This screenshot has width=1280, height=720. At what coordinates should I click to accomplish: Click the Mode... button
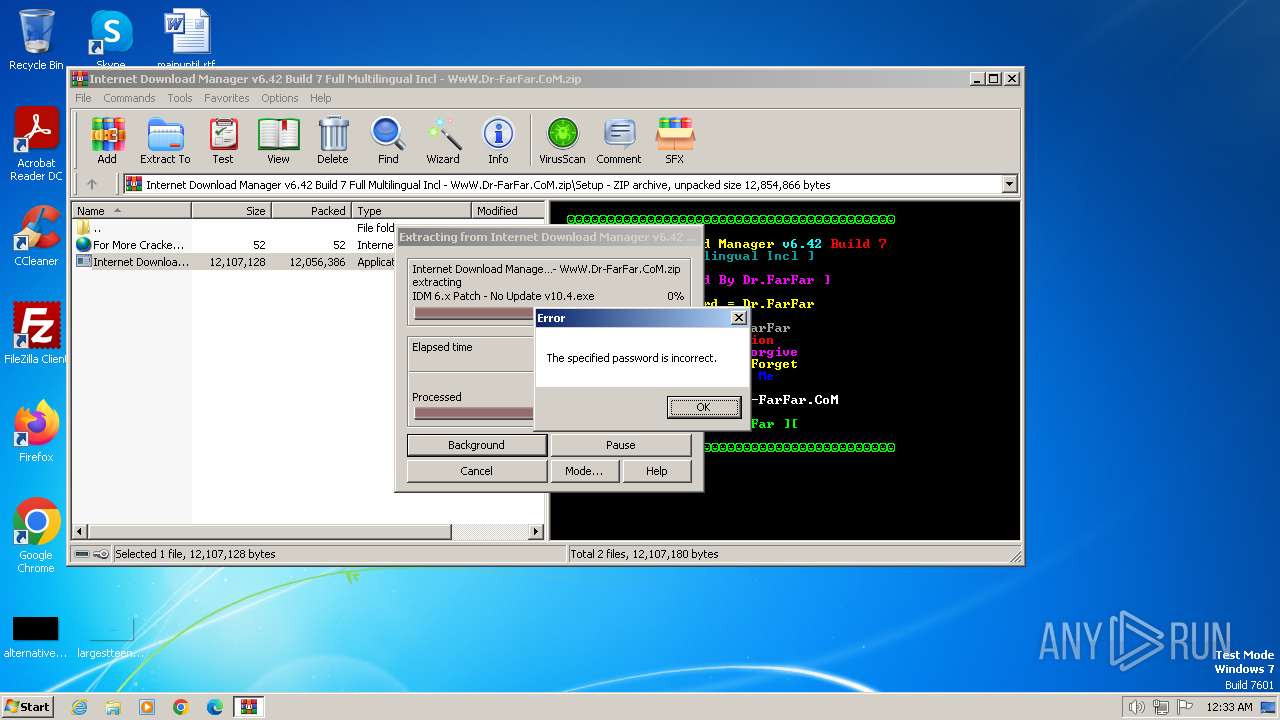[584, 471]
